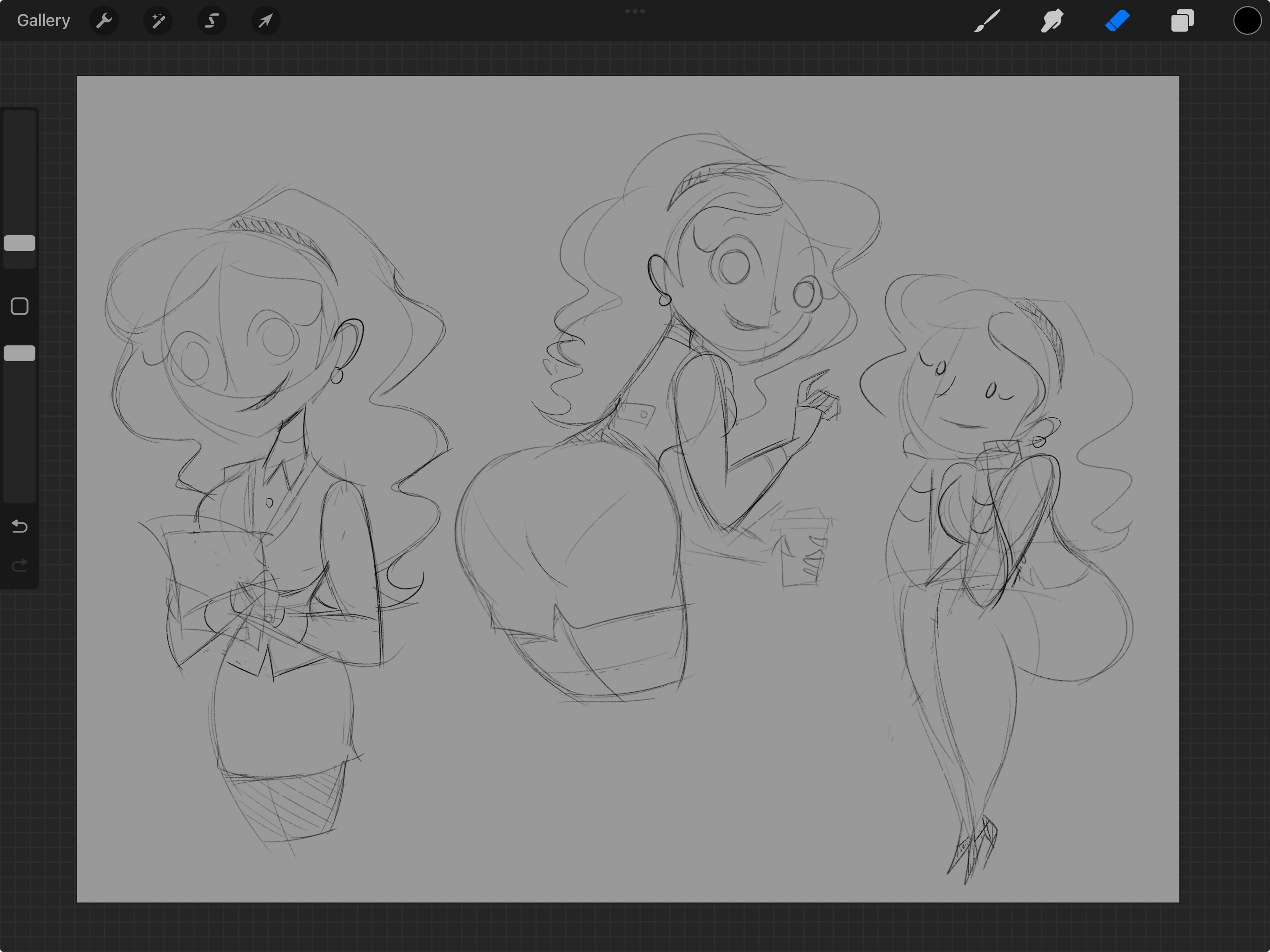The width and height of the screenshot is (1270, 952).
Task: Open the Actions wrench menu
Action: tap(104, 21)
